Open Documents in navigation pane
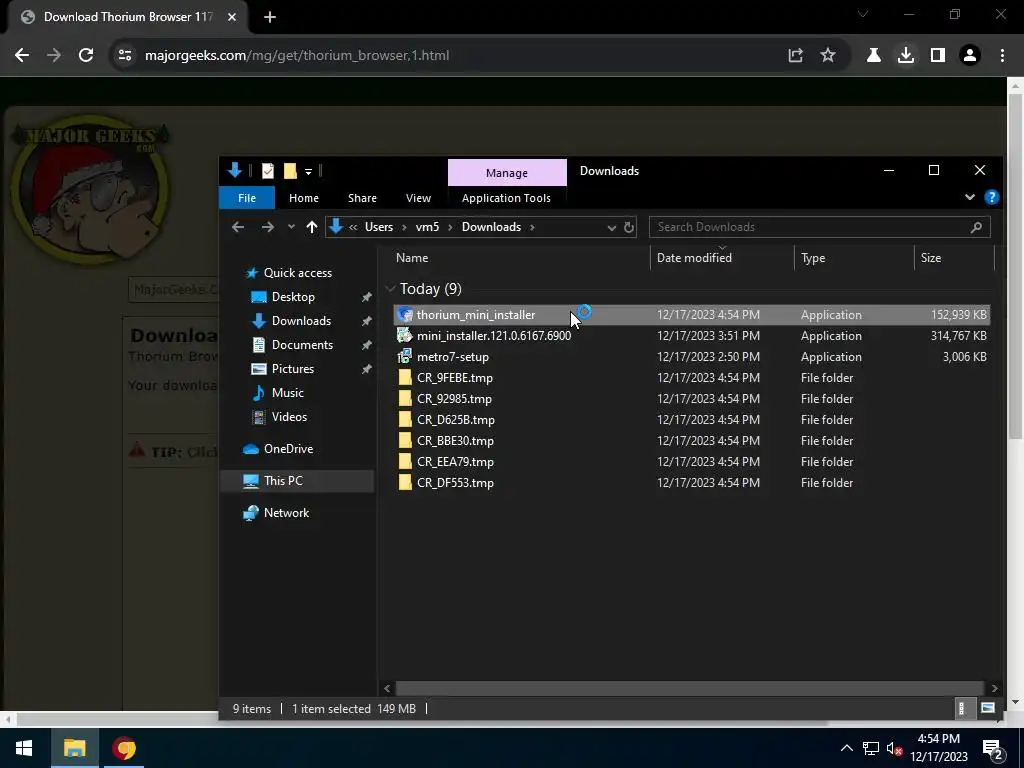Image resolution: width=1024 pixels, height=768 pixels. pos(302,345)
